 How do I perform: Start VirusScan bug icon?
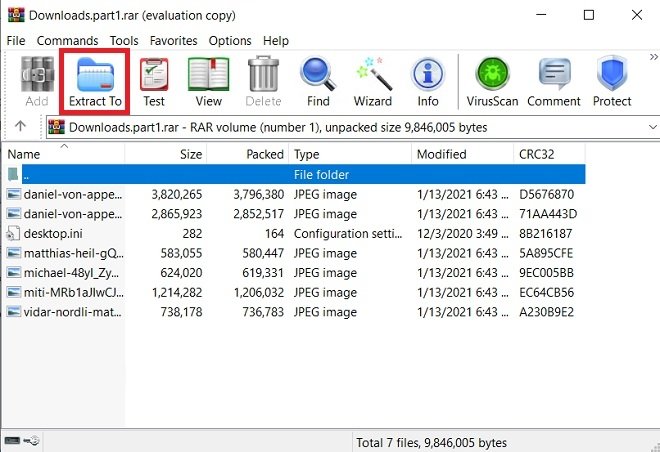(492, 74)
